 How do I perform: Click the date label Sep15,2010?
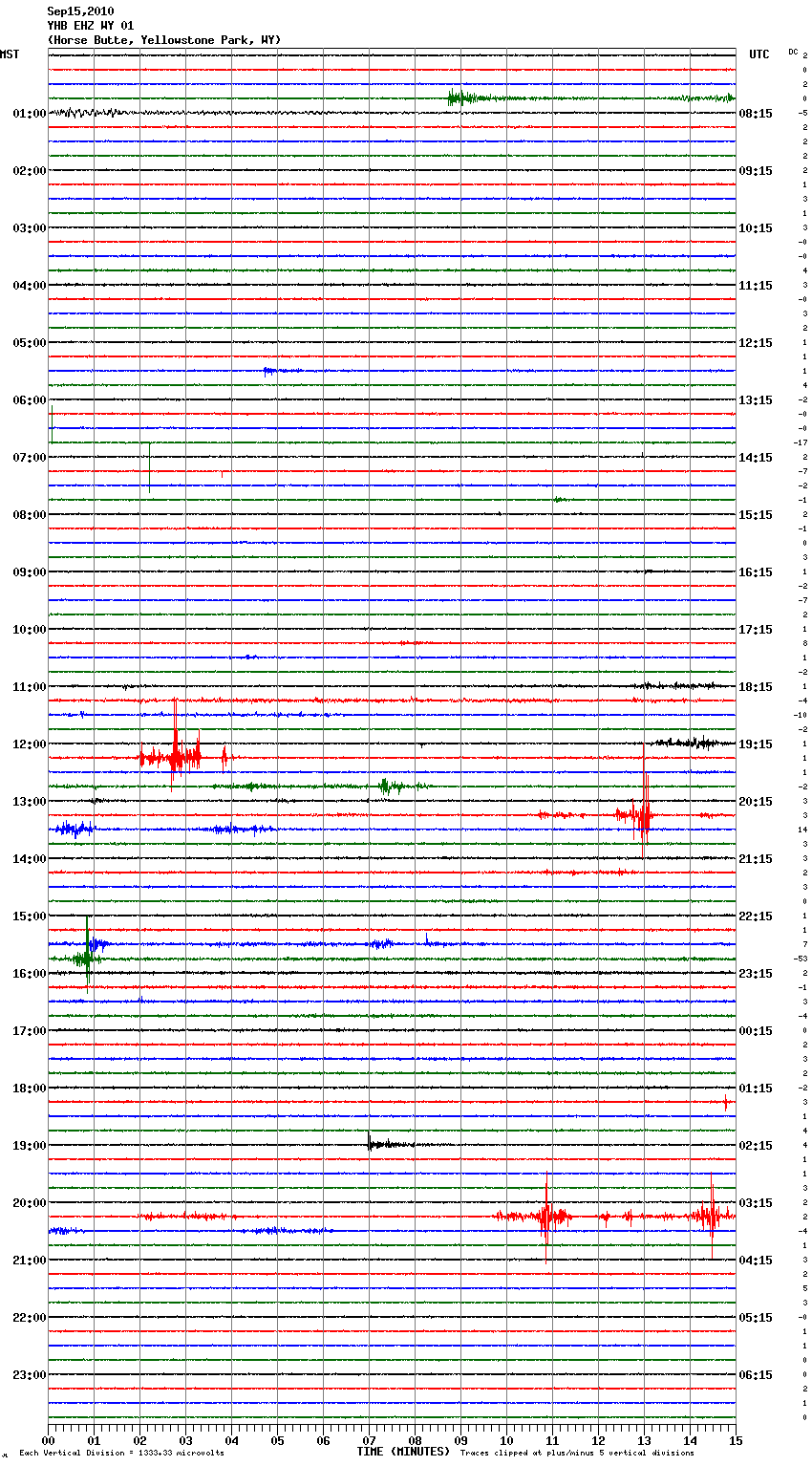coord(80,11)
